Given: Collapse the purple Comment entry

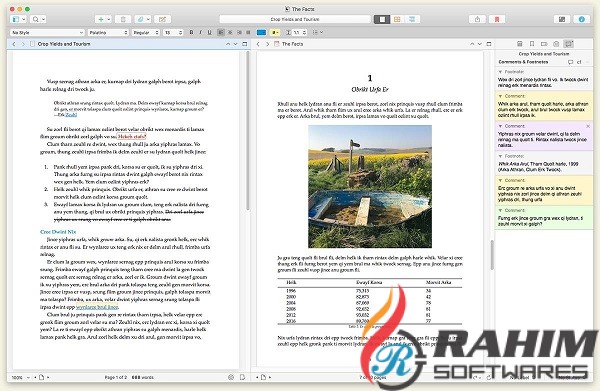Looking at the screenshot, I should point(500,126).
